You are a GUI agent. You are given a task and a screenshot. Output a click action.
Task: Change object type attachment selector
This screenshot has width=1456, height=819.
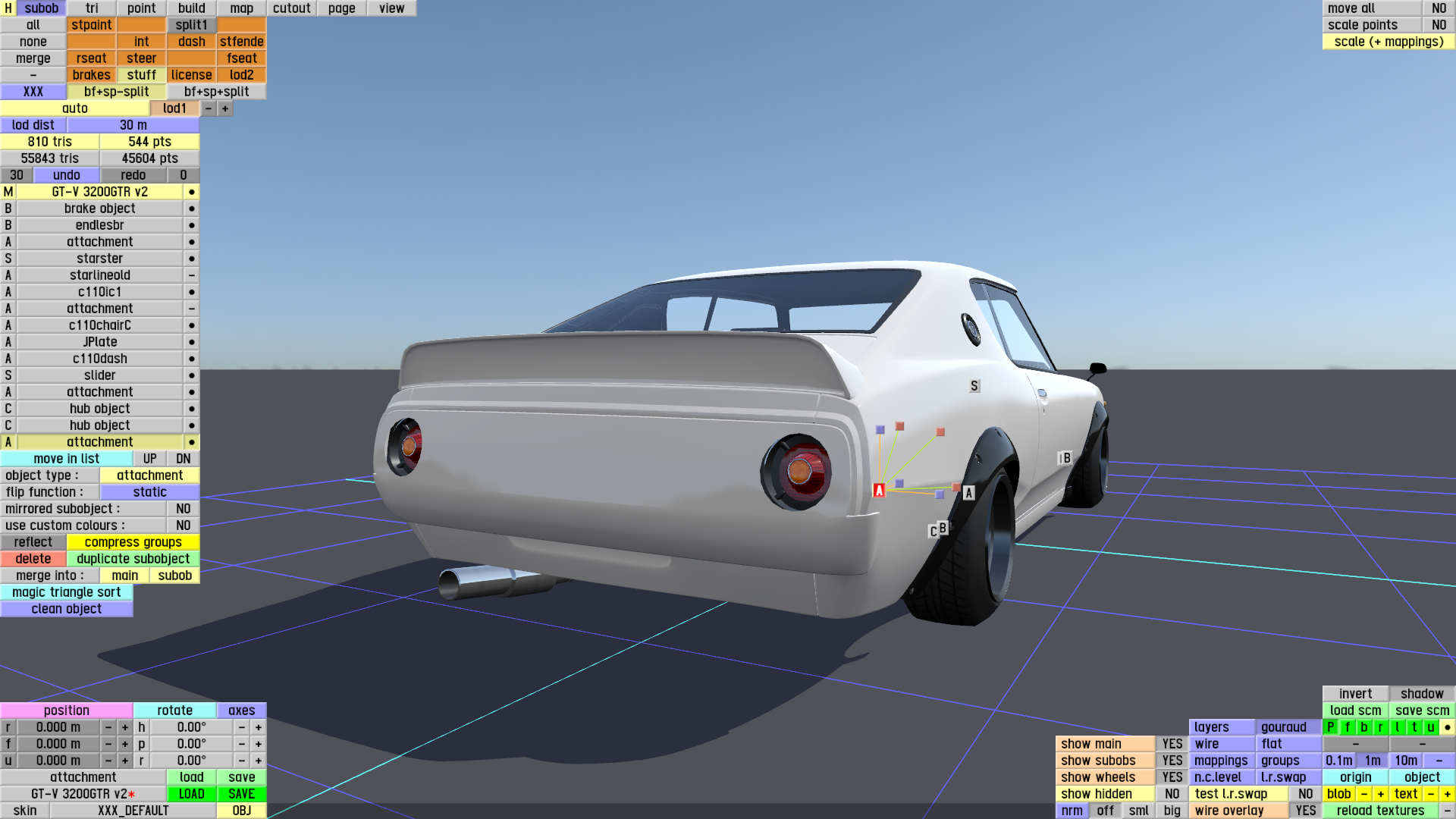click(149, 475)
